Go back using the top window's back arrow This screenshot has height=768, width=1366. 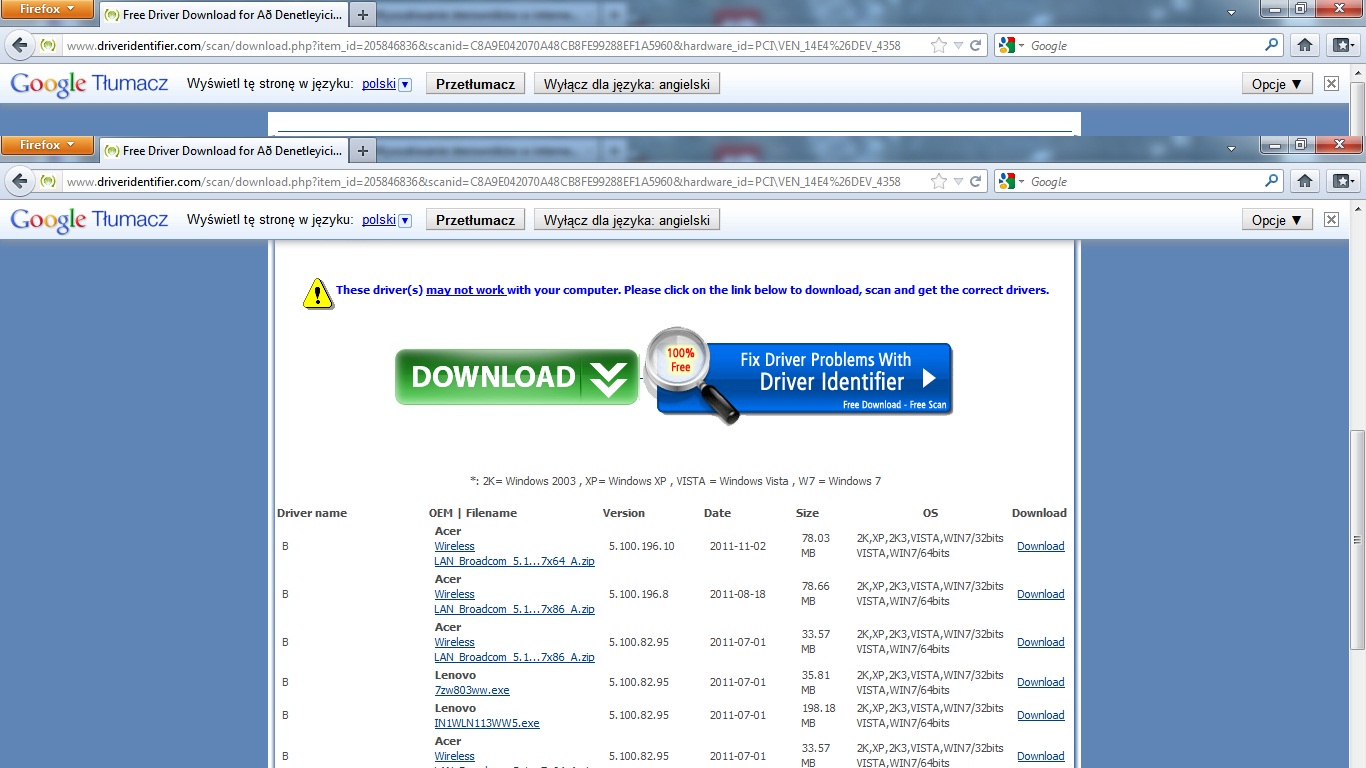coord(19,45)
